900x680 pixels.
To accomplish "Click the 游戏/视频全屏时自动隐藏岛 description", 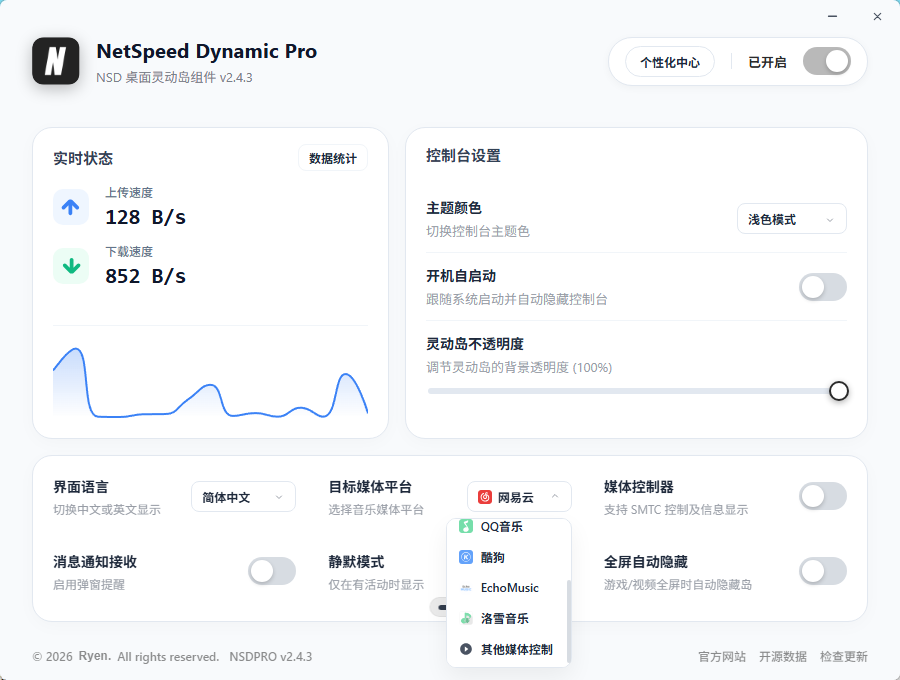I will 678,584.
